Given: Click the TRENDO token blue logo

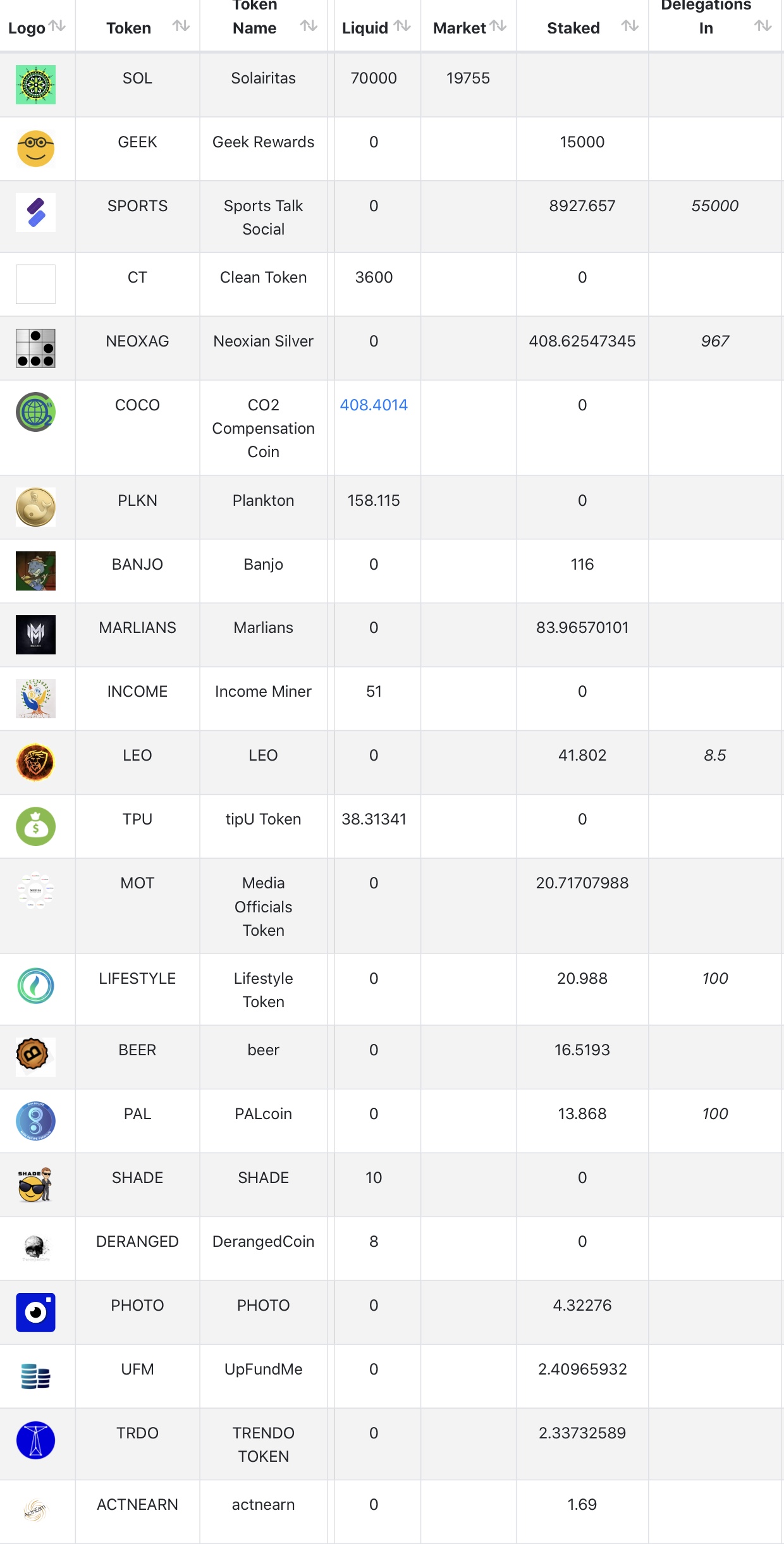Looking at the screenshot, I should (35, 1440).
